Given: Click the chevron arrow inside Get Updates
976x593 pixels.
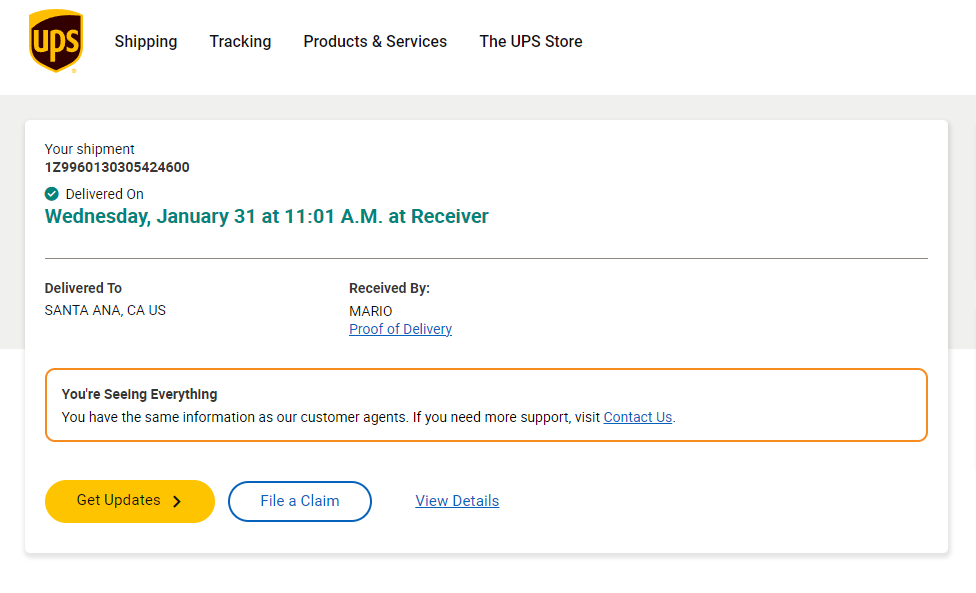Looking at the screenshot, I should [177, 502].
